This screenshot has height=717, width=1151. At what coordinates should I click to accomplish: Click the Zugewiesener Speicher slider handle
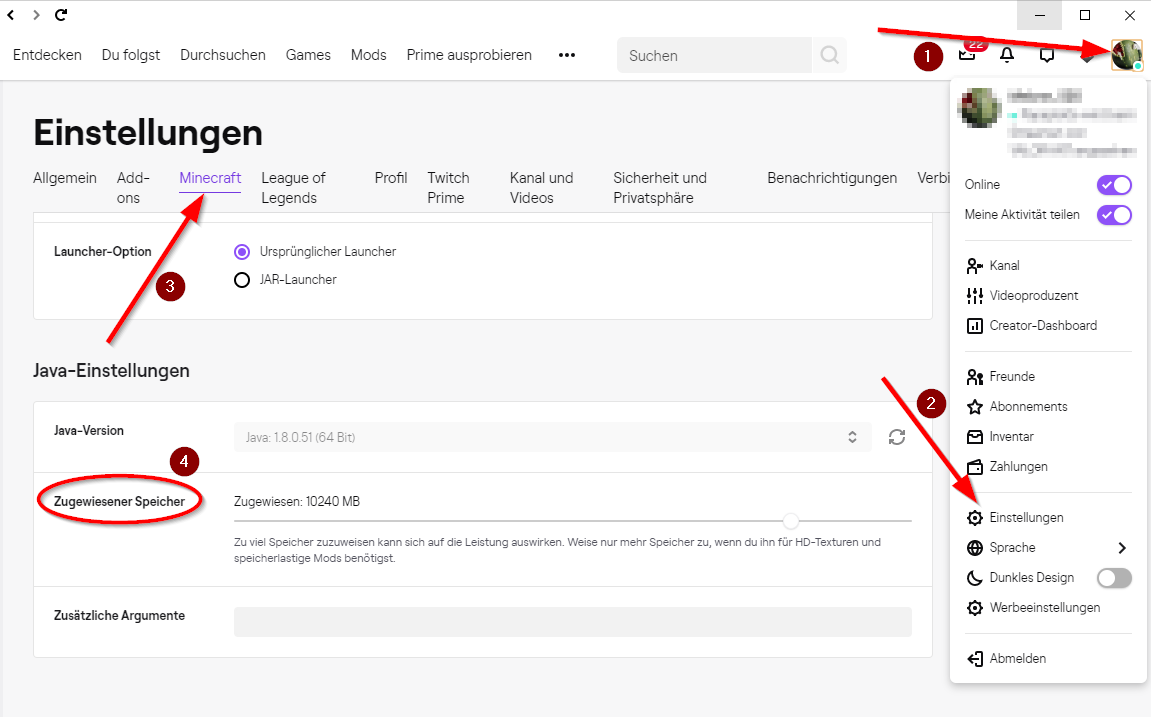[791, 521]
